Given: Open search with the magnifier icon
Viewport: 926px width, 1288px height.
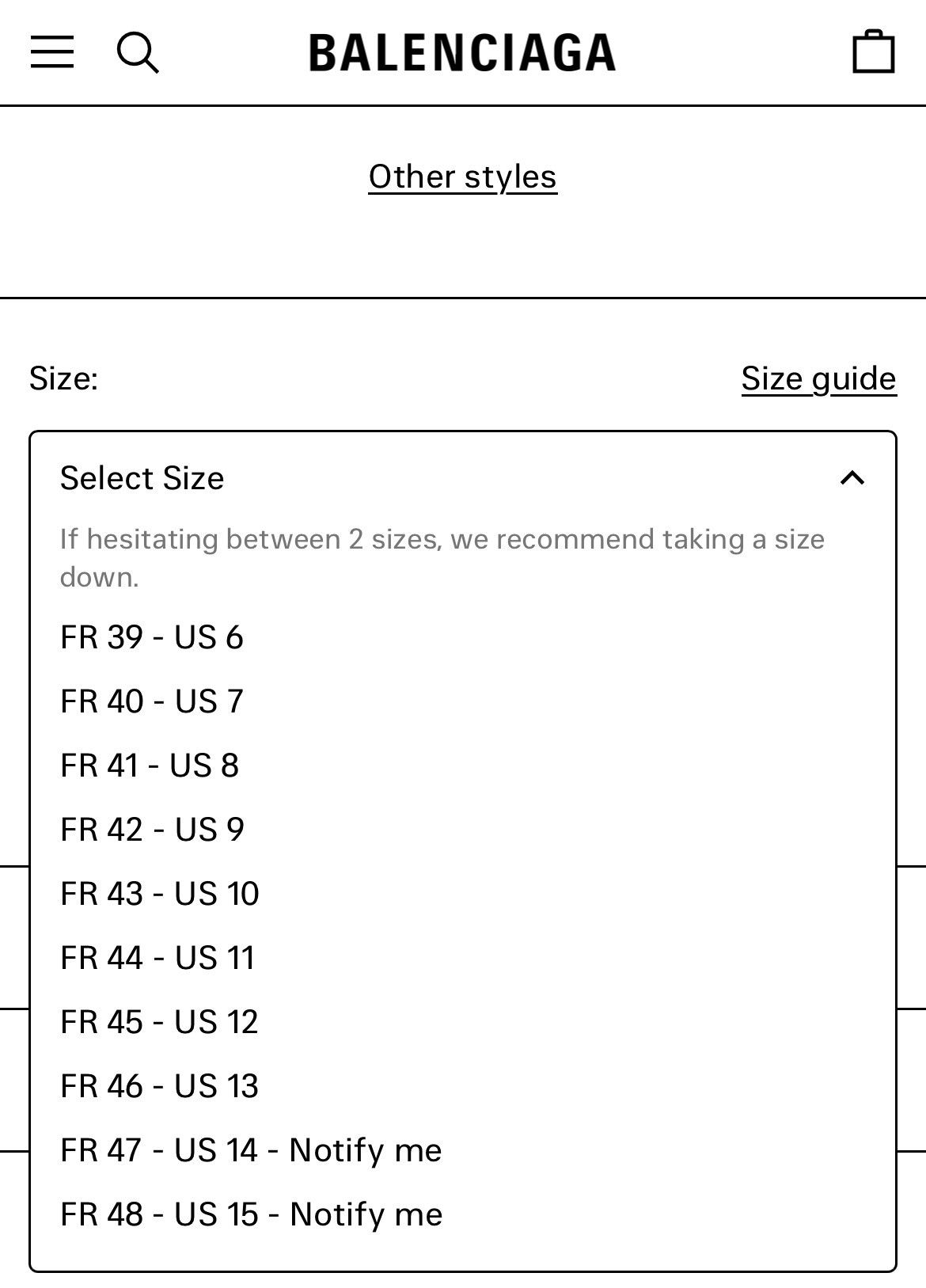Looking at the screenshot, I should (x=138, y=53).
